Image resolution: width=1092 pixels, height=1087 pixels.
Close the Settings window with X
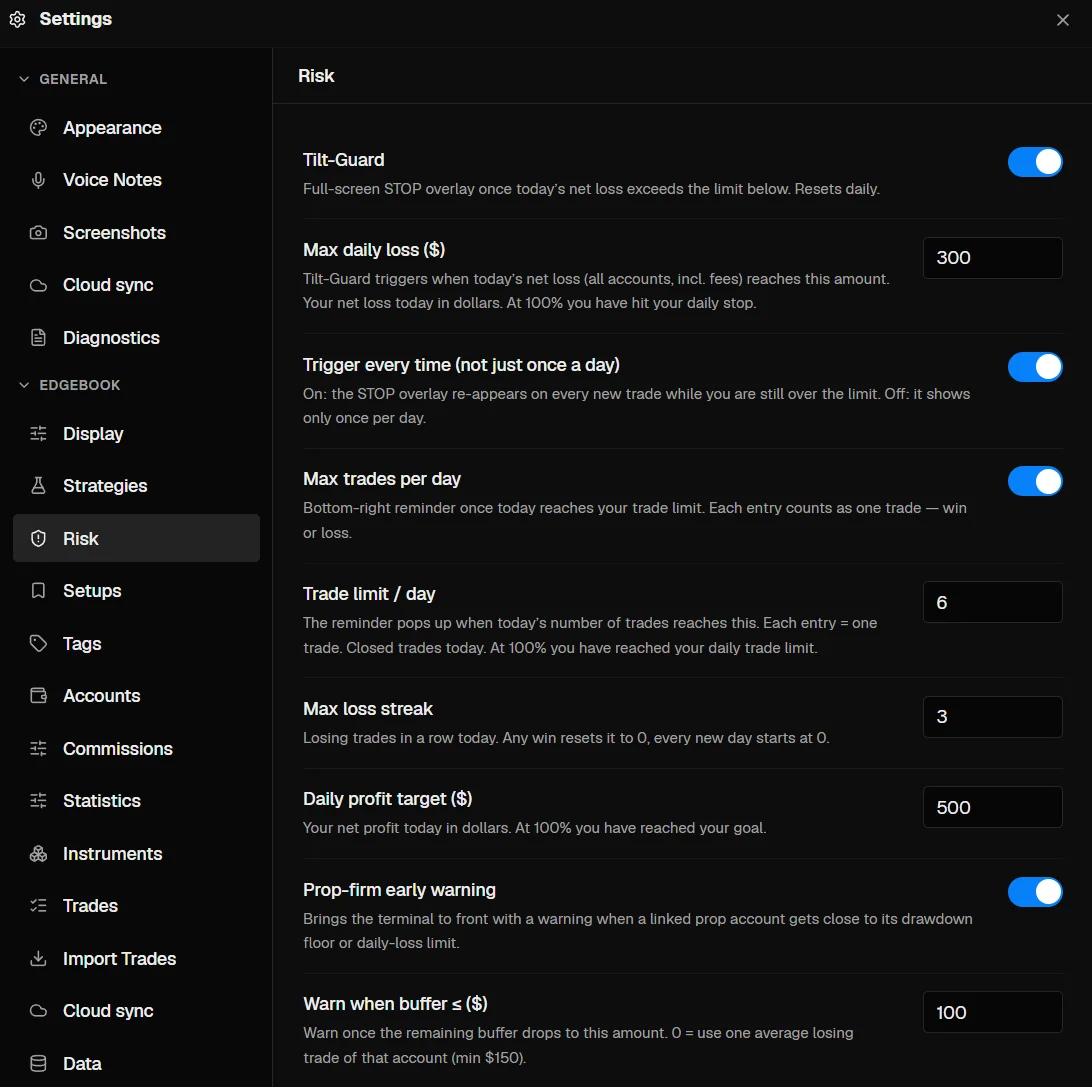point(1062,20)
